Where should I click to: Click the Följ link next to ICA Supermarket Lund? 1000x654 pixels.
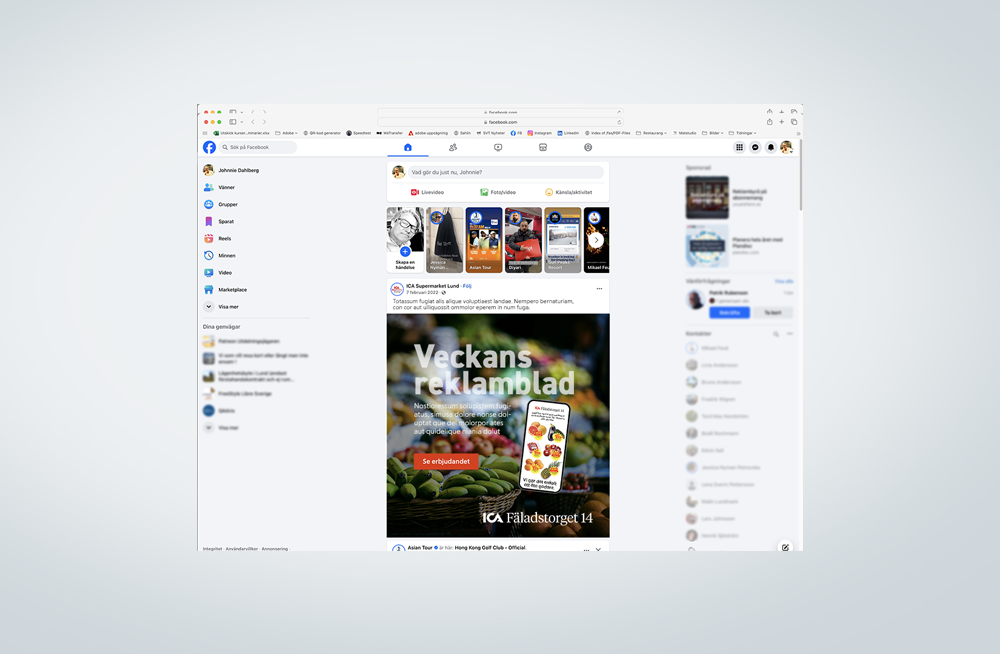coord(466,286)
